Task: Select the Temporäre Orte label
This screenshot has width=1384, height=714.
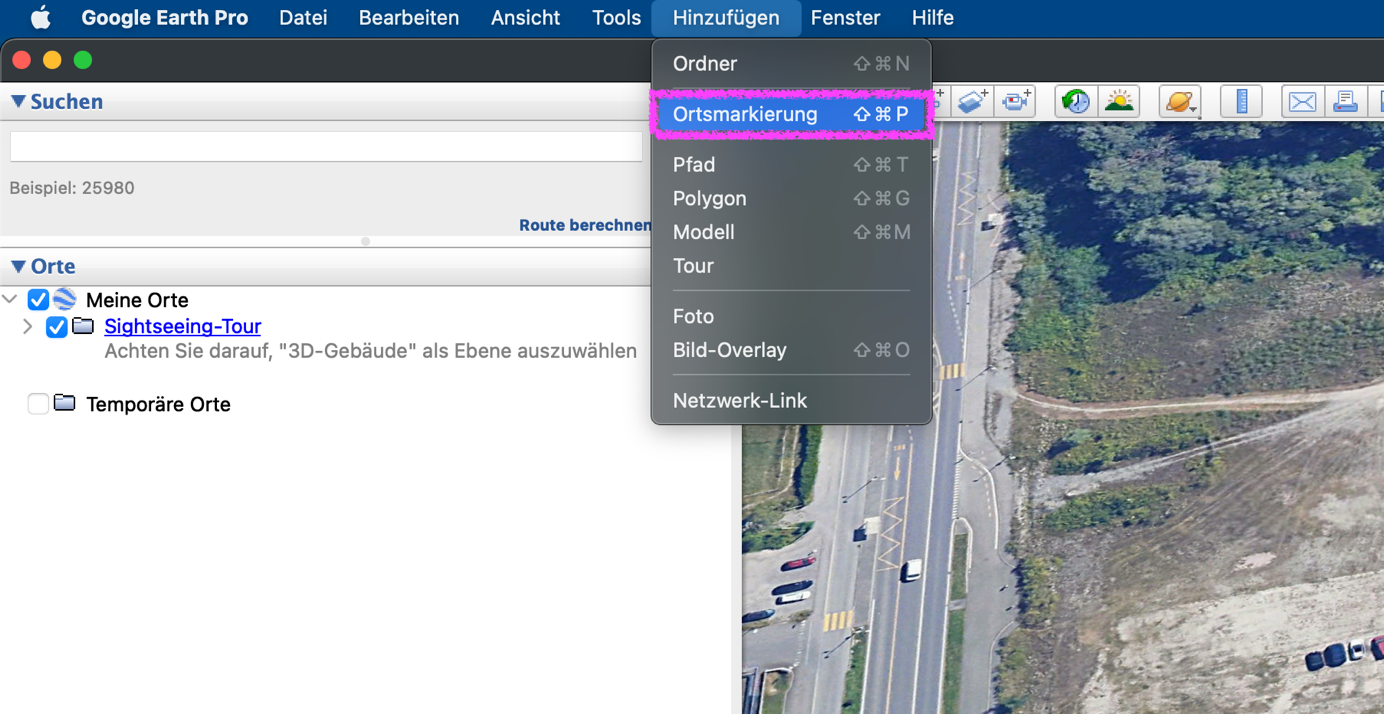Action: coord(158,404)
